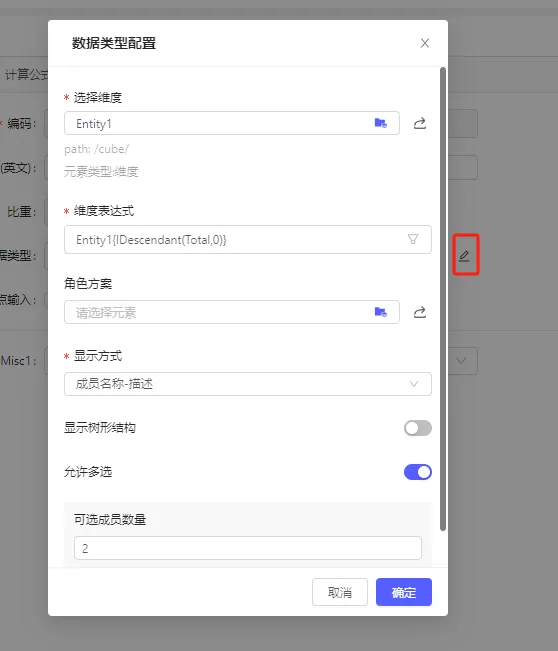
Task: Click the Entity1 text in 选择维度 field
Action: pos(94,124)
